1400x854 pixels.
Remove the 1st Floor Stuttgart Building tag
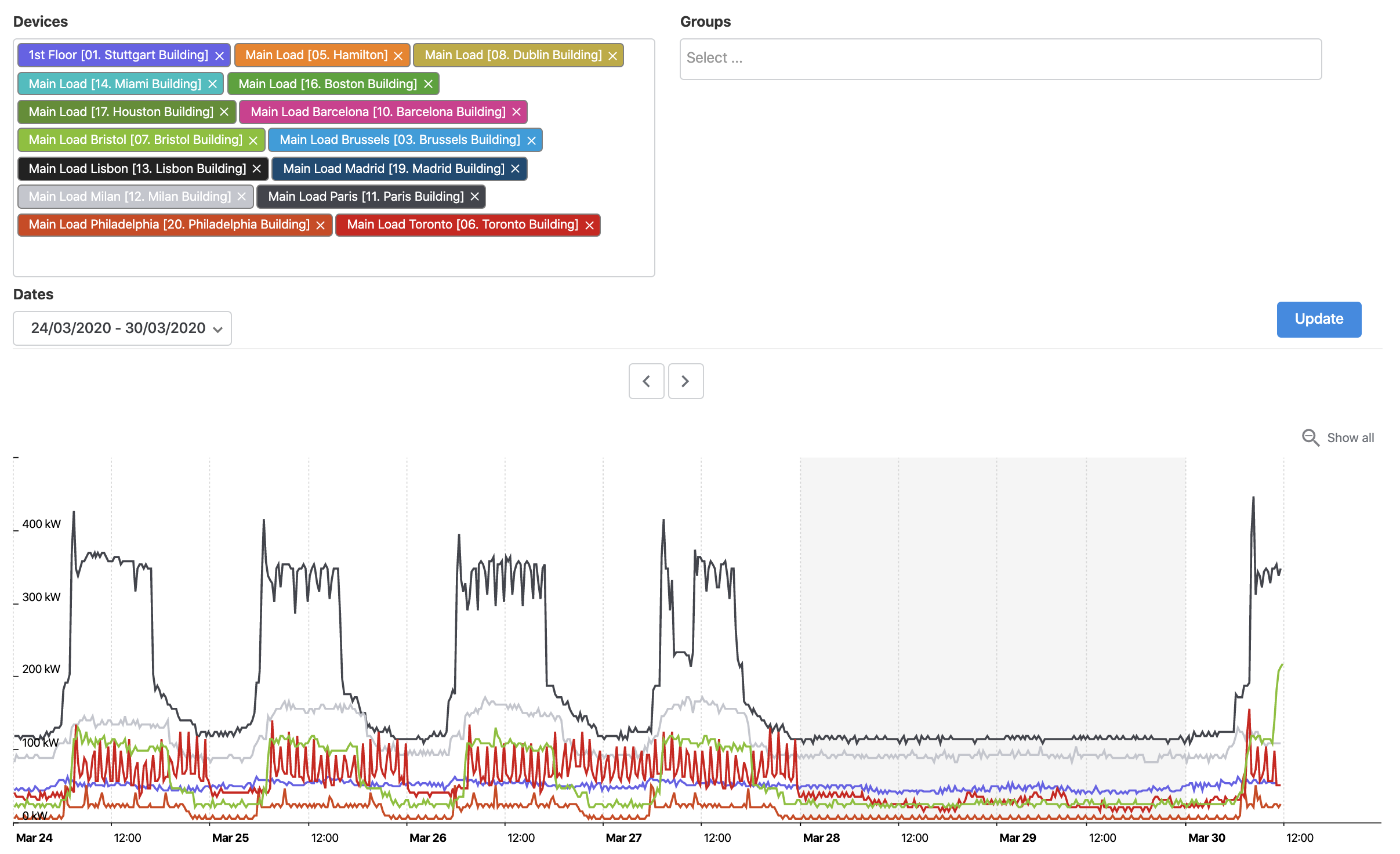(219, 56)
